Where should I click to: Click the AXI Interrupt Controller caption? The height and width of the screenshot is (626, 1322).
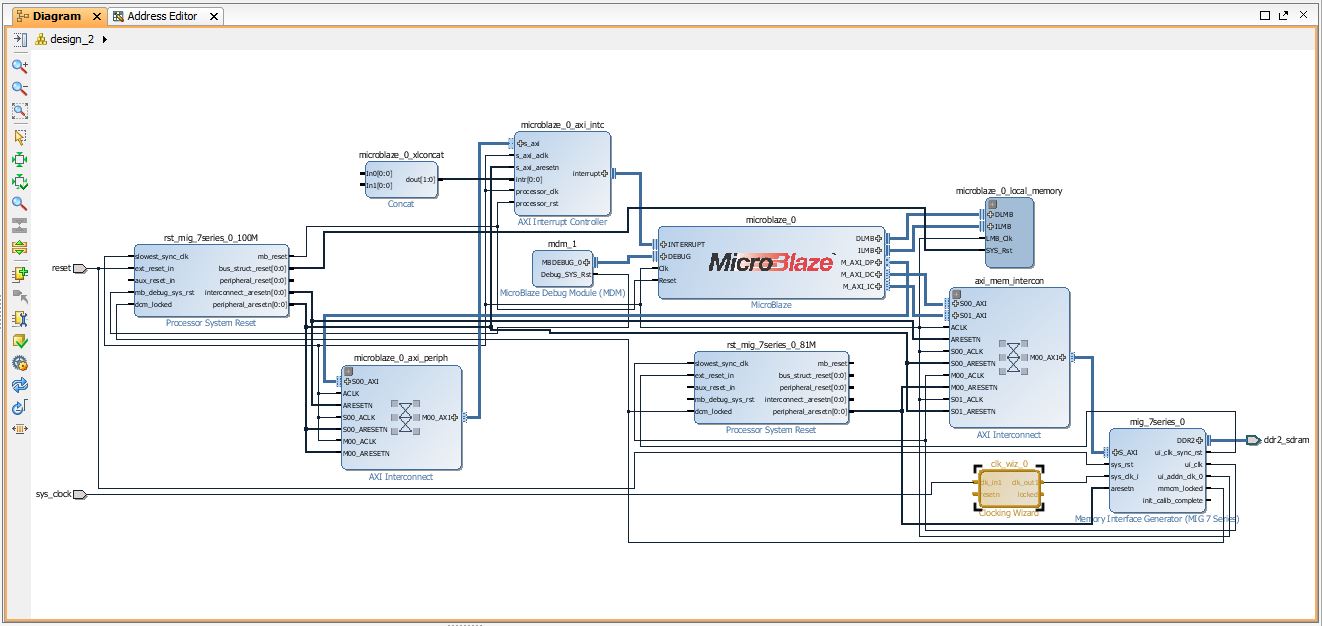coord(562,221)
